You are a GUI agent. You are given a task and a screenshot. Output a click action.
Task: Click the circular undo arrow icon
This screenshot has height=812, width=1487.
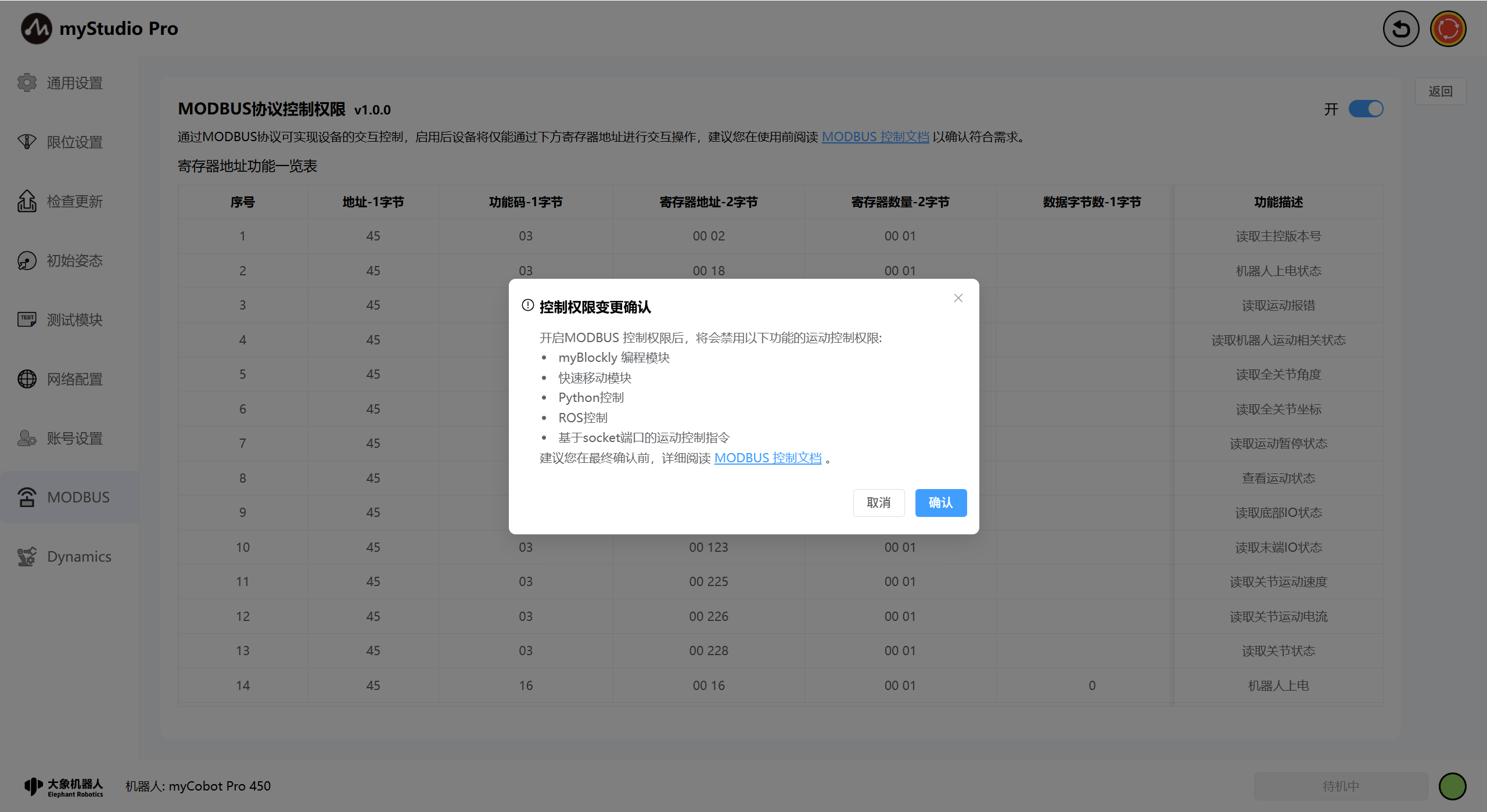click(1400, 28)
